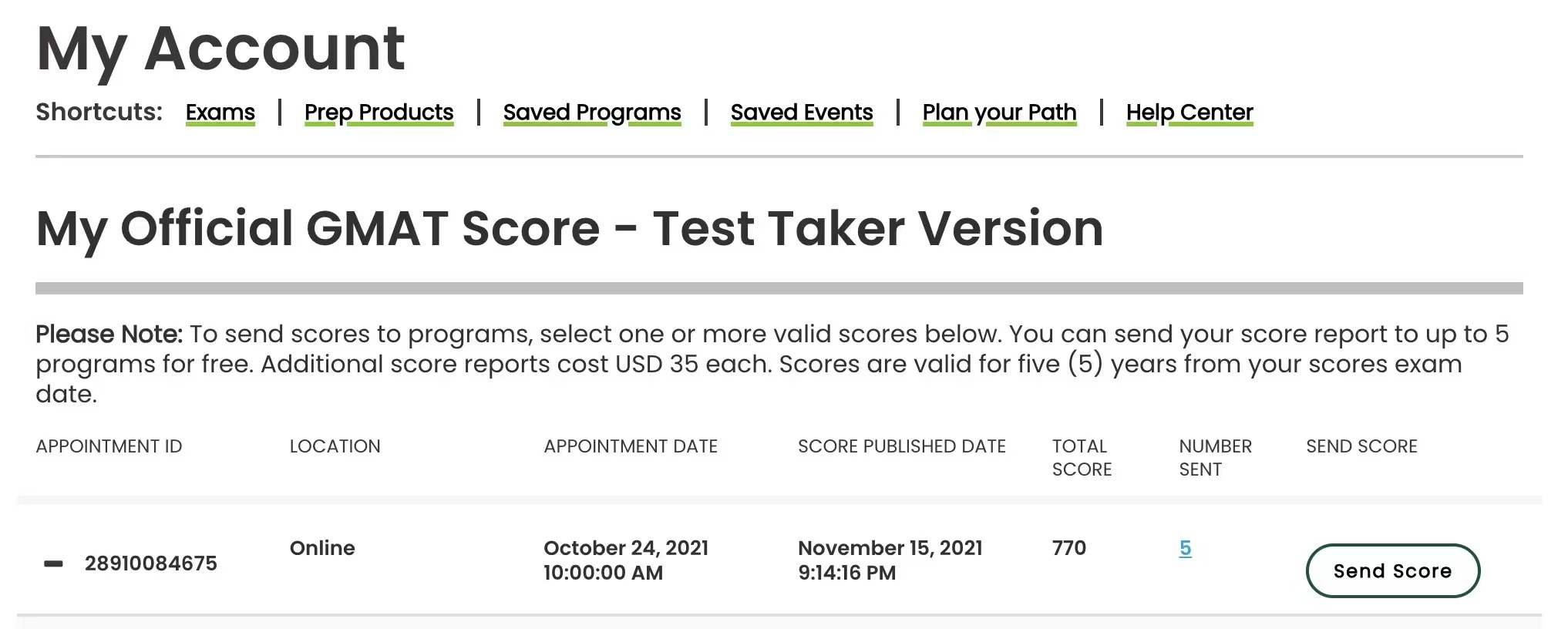Click the APPOINTMENT DATE column header
The image size is (1568, 629).
(630, 446)
